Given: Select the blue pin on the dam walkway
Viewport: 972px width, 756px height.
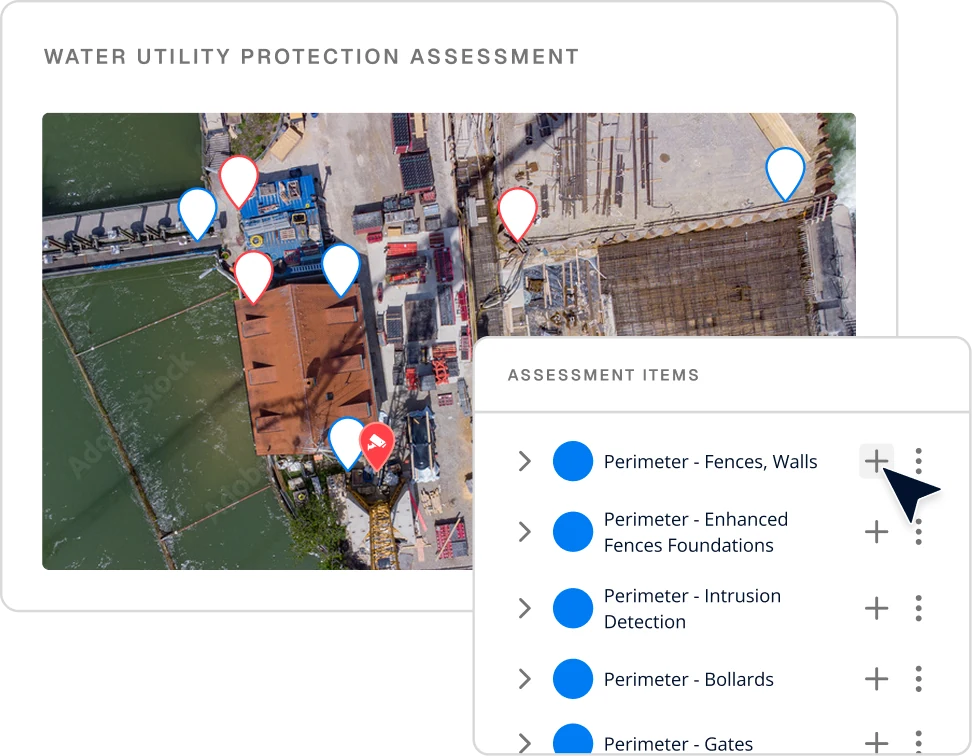Looking at the screenshot, I should click(x=198, y=213).
